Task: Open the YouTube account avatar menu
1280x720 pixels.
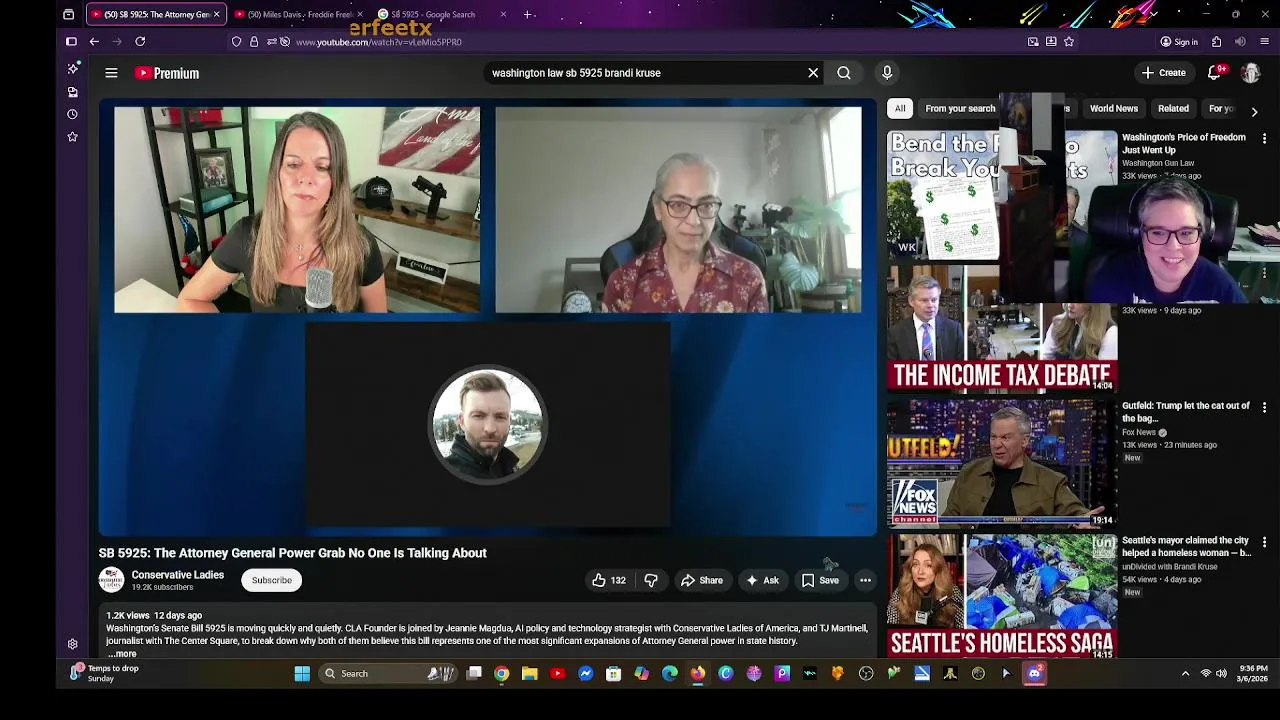Action: pyautogui.click(x=1250, y=73)
